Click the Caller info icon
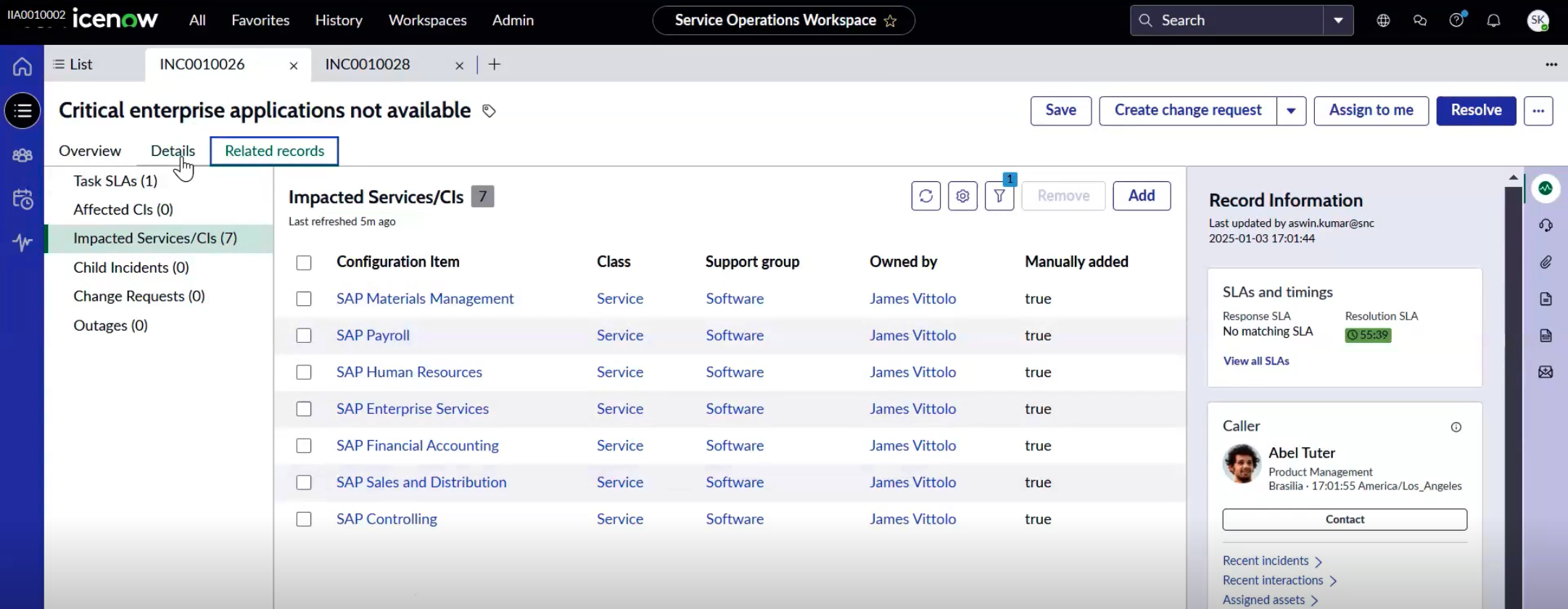The height and width of the screenshot is (609, 1568). point(1456,427)
